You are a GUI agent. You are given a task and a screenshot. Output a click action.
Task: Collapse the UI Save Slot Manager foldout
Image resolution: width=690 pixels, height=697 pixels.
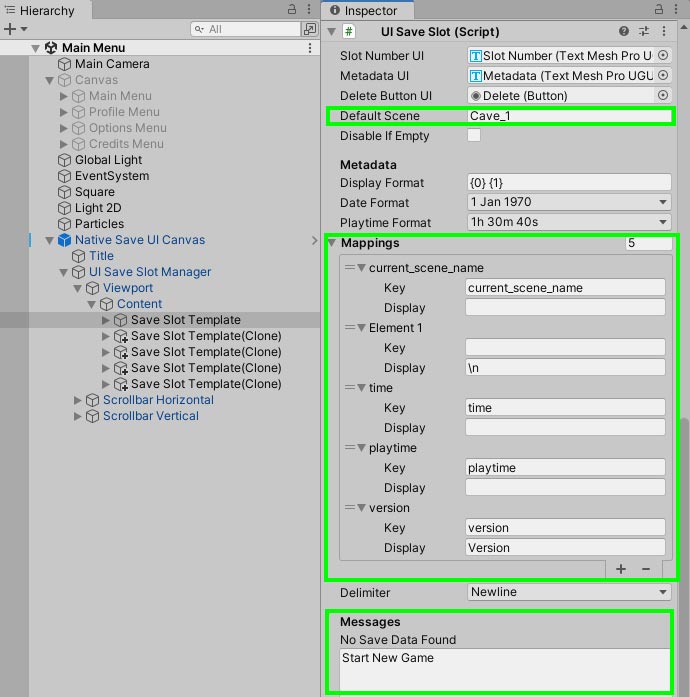click(x=64, y=272)
